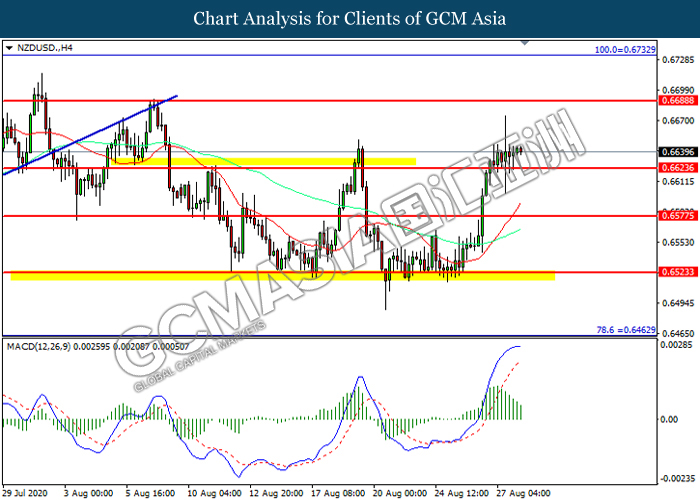This screenshot has height=500, width=700.
Task: Select the 29 Jul 2020 time axis label
Action: point(25,493)
